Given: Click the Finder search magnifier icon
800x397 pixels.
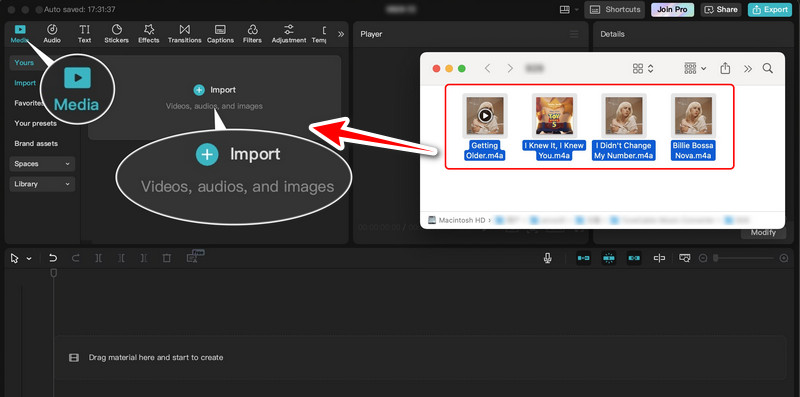Looking at the screenshot, I should (767, 68).
